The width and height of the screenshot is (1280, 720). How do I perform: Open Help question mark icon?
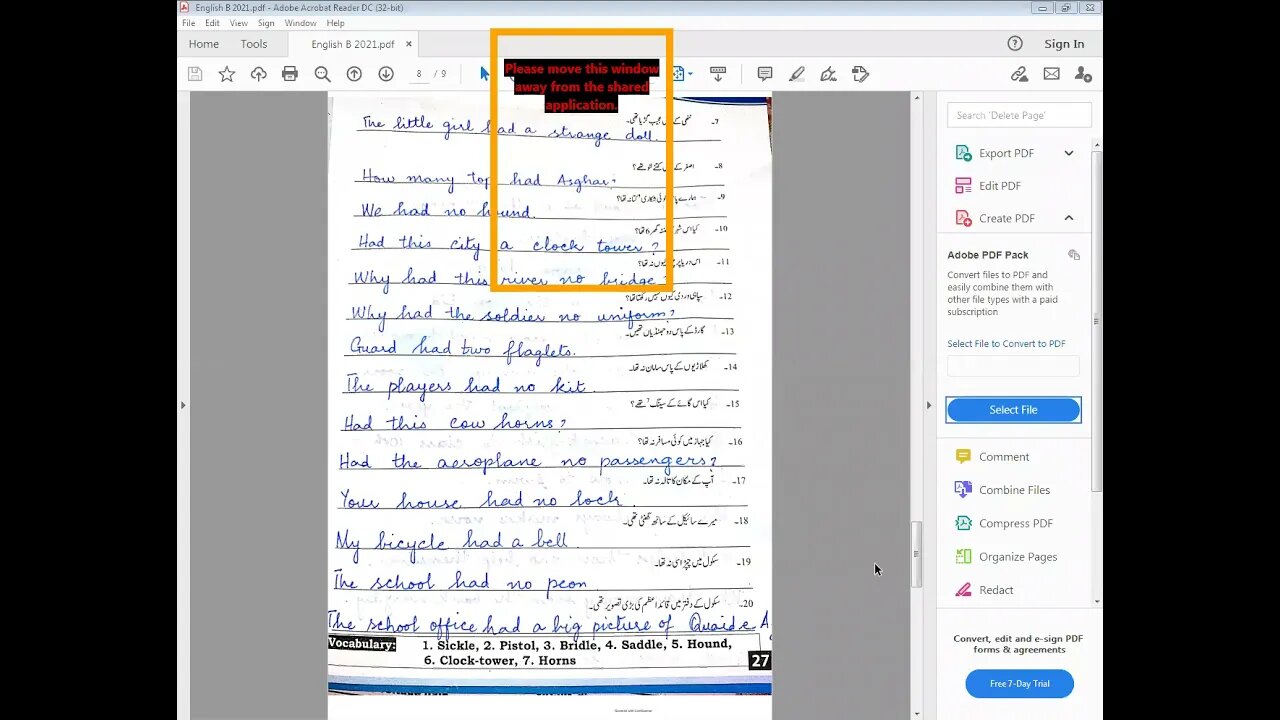coord(1015,43)
